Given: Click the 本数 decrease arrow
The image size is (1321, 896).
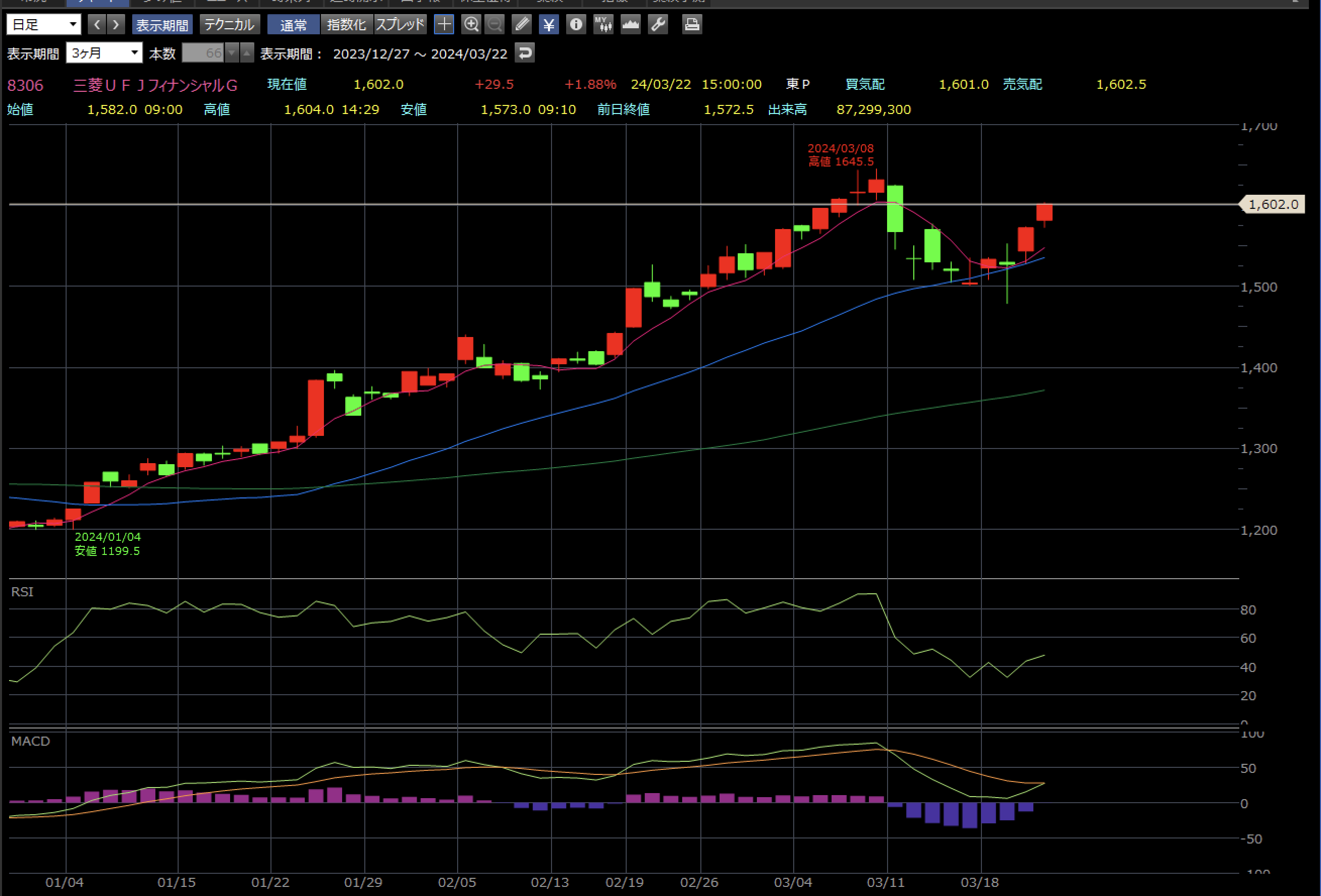Looking at the screenshot, I should point(232,53).
